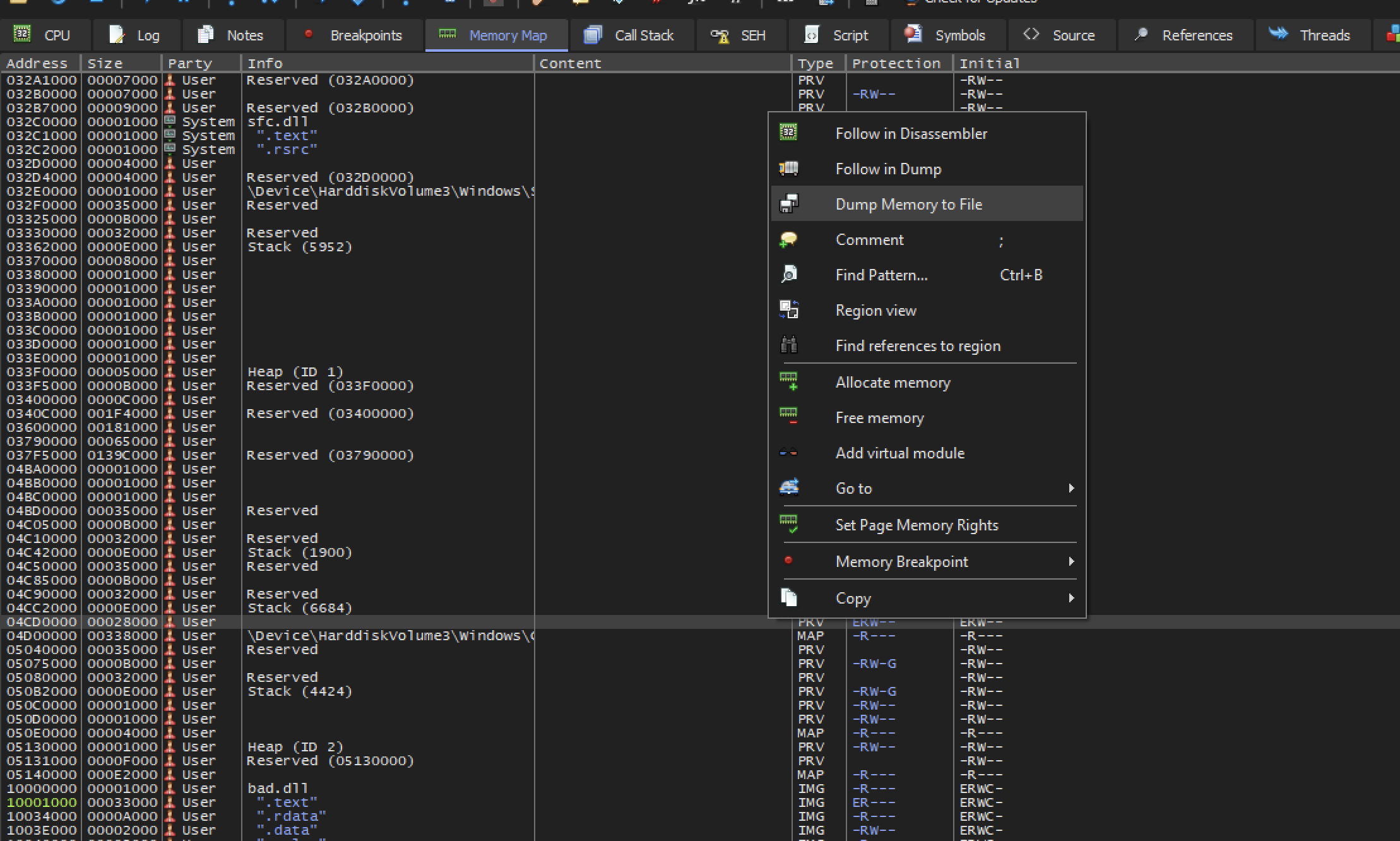
Task: Click the Free memory icon
Action: tap(788, 417)
